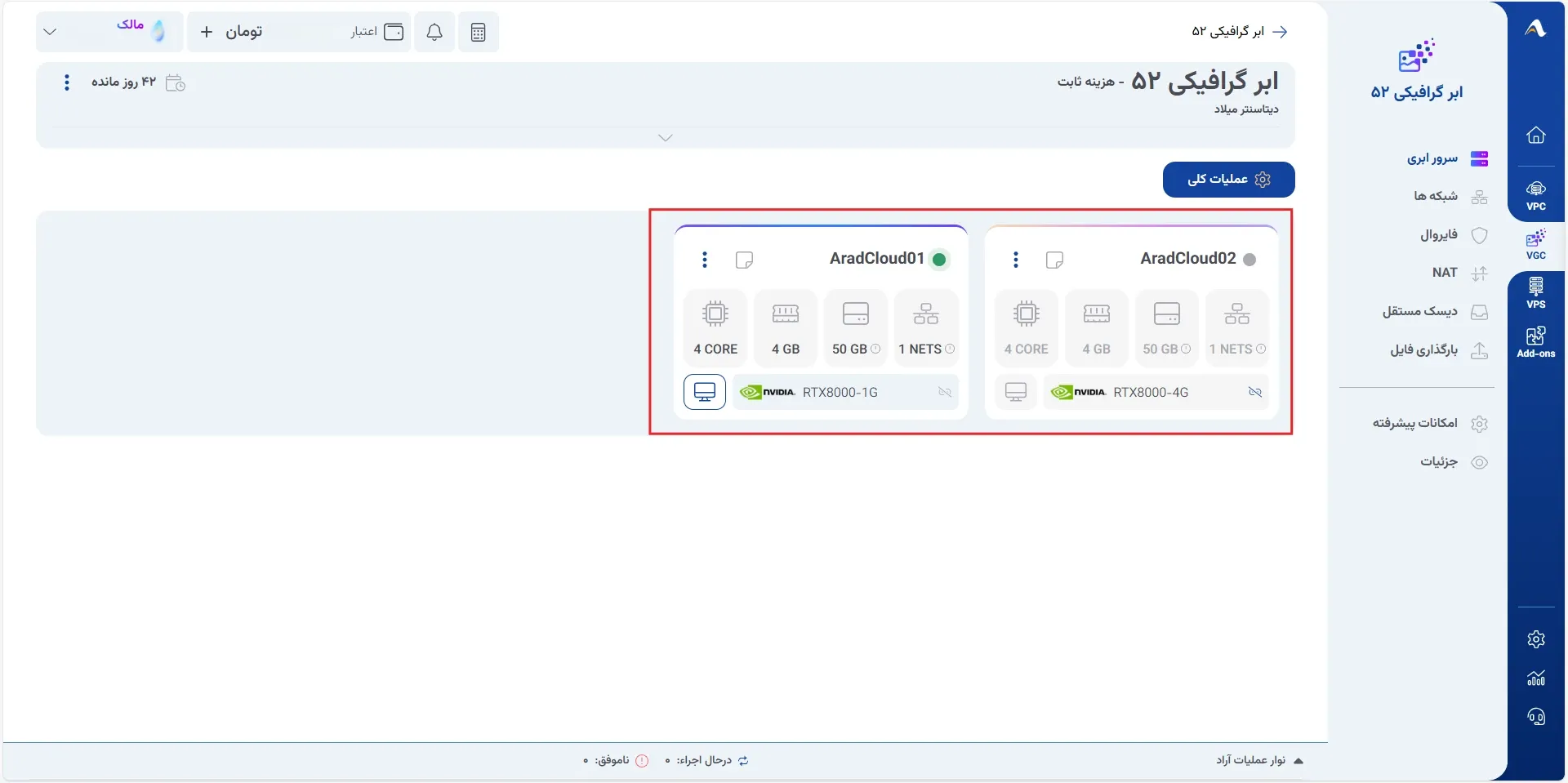Open the home icon in sidebar
The height and width of the screenshot is (783, 1568).
(x=1535, y=135)
